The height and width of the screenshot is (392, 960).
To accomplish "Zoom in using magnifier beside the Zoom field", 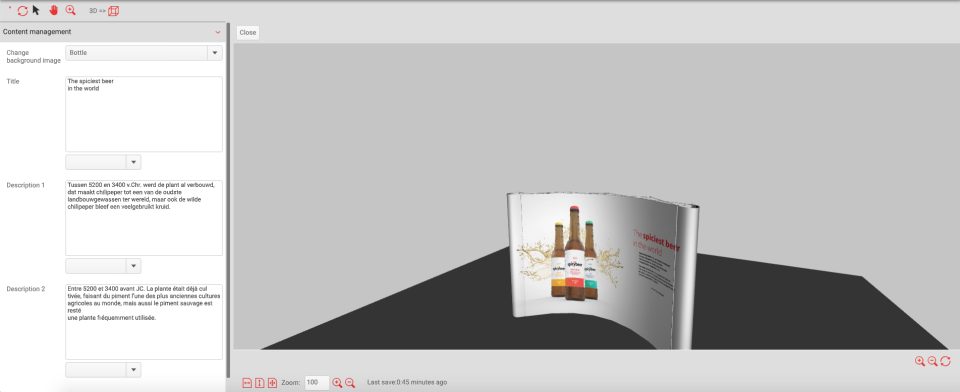I will tap(337, 382).
